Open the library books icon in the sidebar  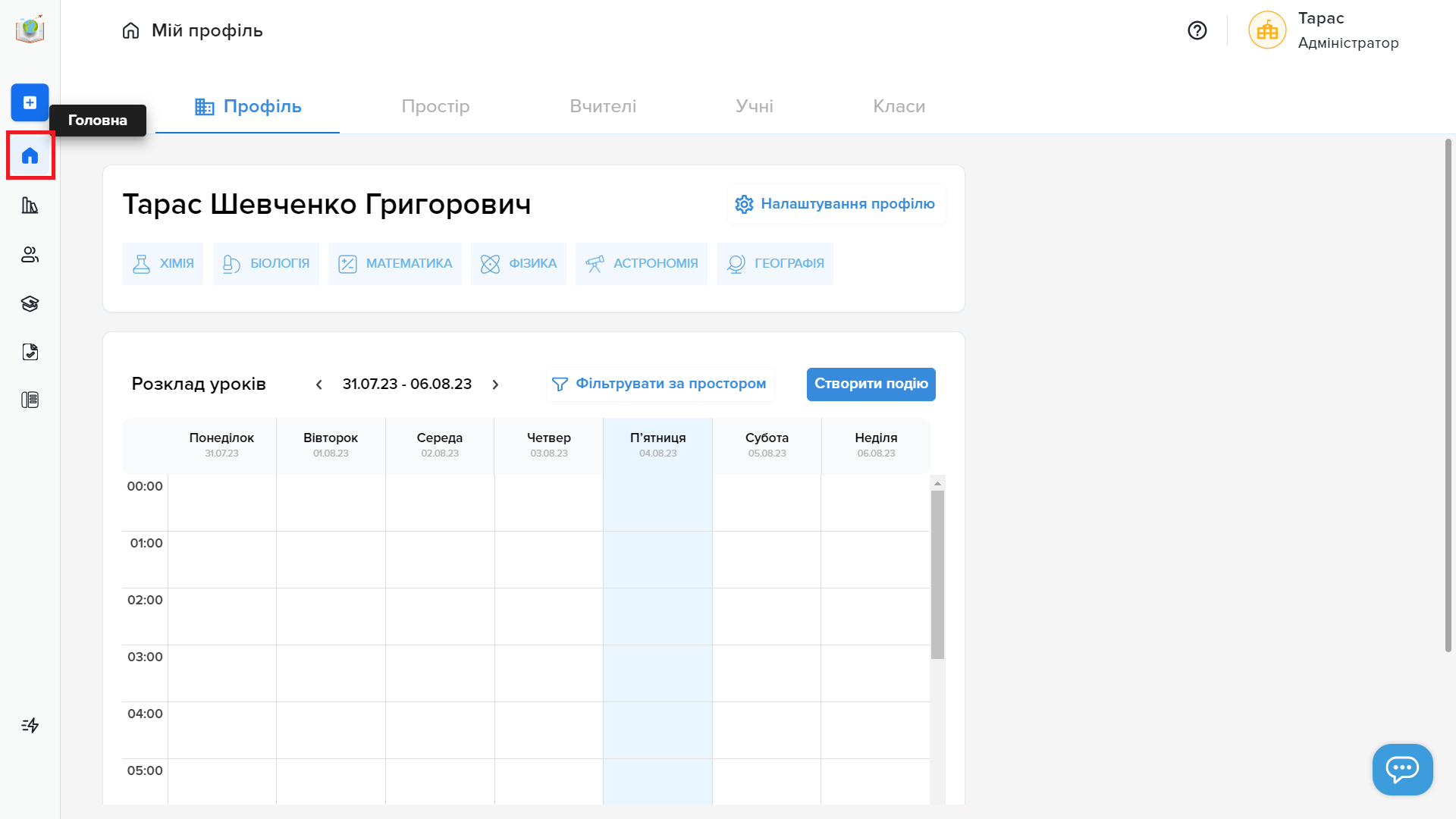pos(30,206)
